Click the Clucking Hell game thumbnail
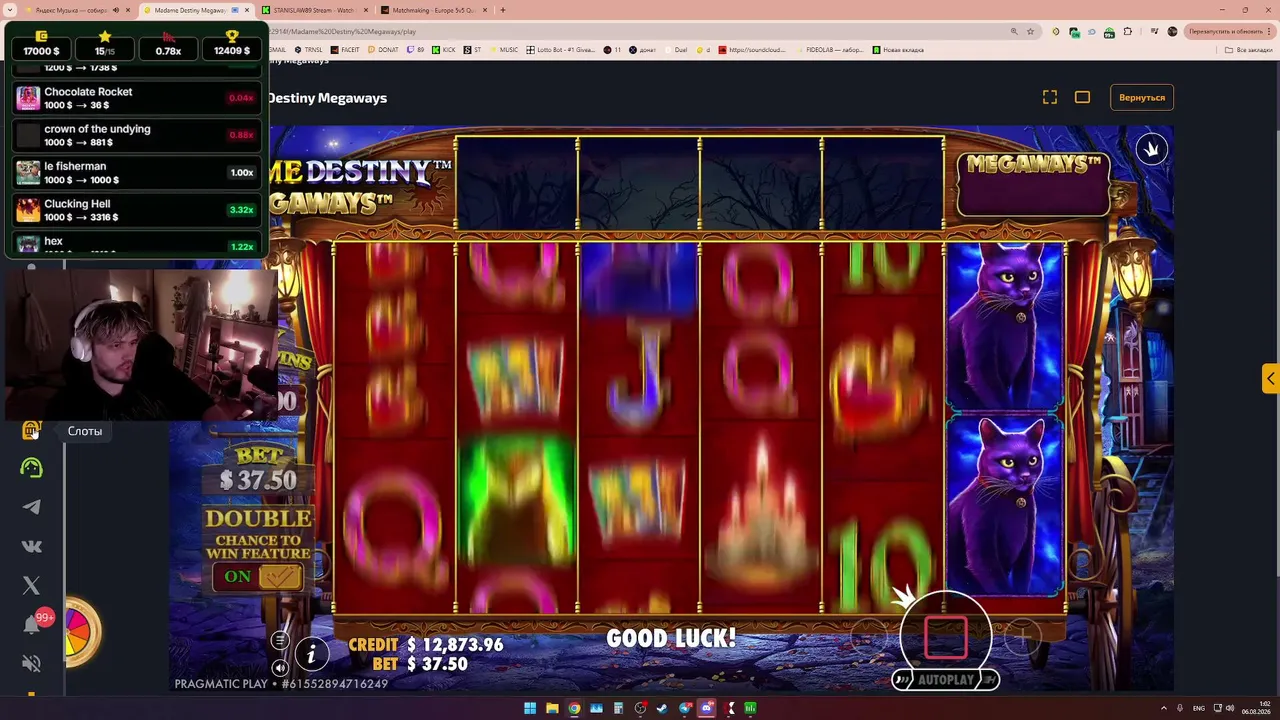1280x720 pixels. click(28, 210)
